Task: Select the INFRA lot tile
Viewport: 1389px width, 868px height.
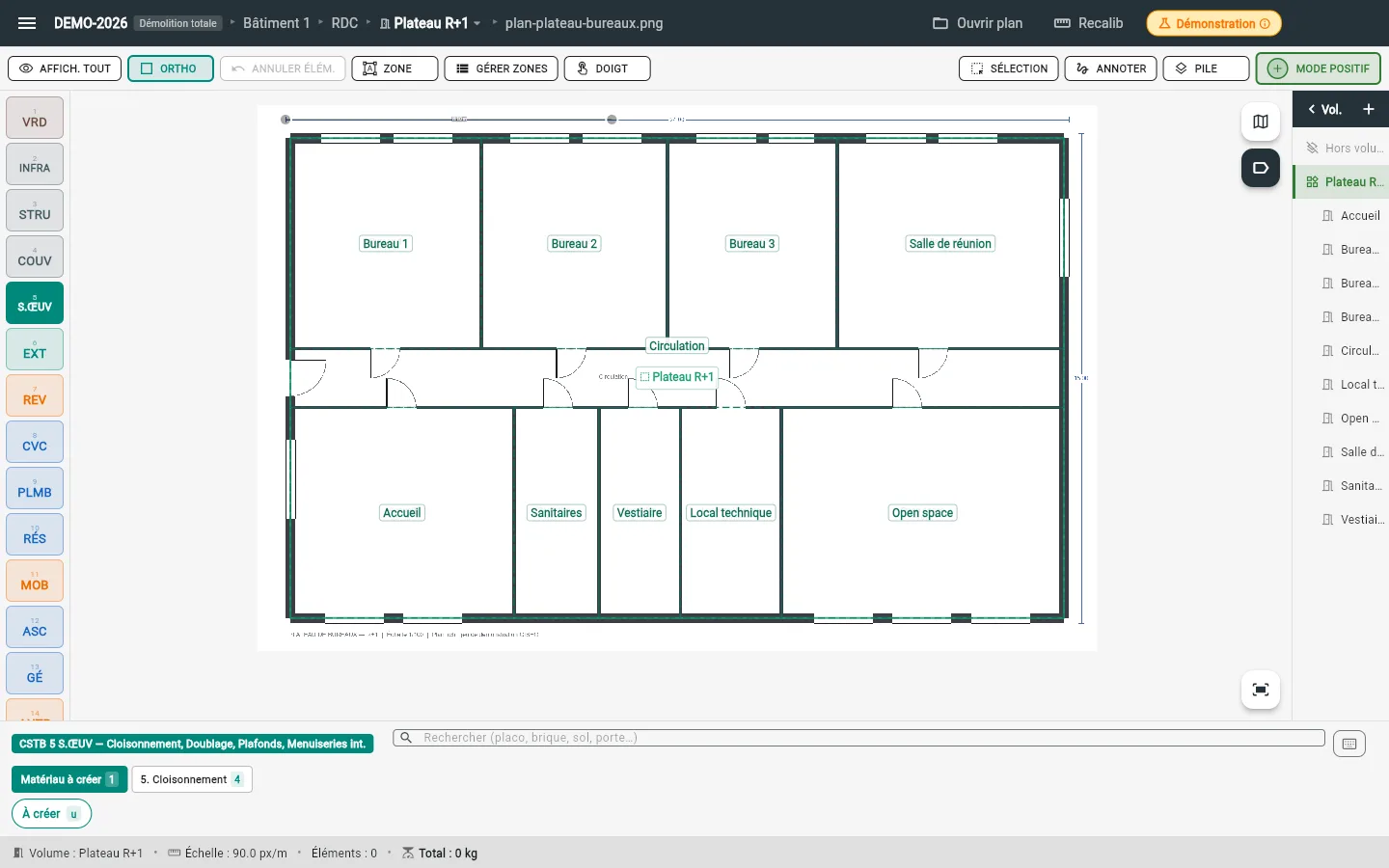Action: (35, 164)
